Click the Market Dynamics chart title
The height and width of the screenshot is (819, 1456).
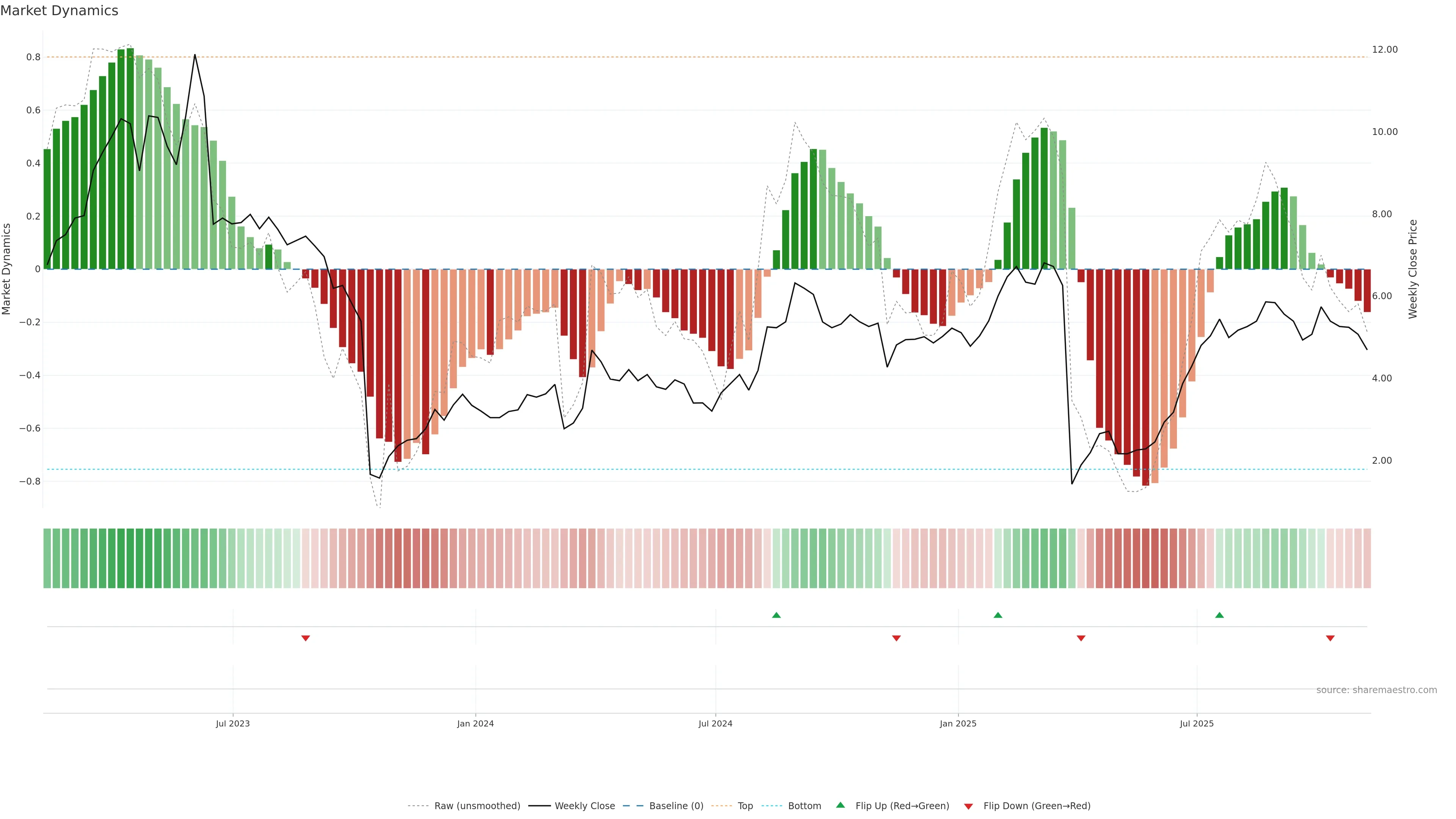point(60,11)
